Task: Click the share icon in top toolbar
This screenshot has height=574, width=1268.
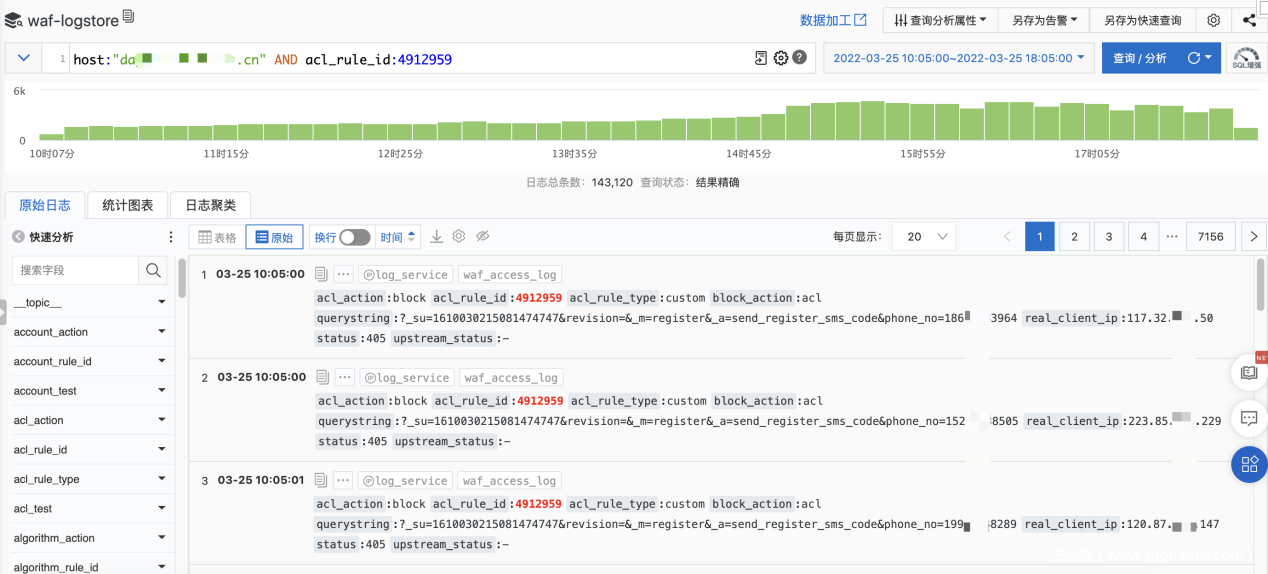Action: pyautogui.click(x=1249, y=20)
